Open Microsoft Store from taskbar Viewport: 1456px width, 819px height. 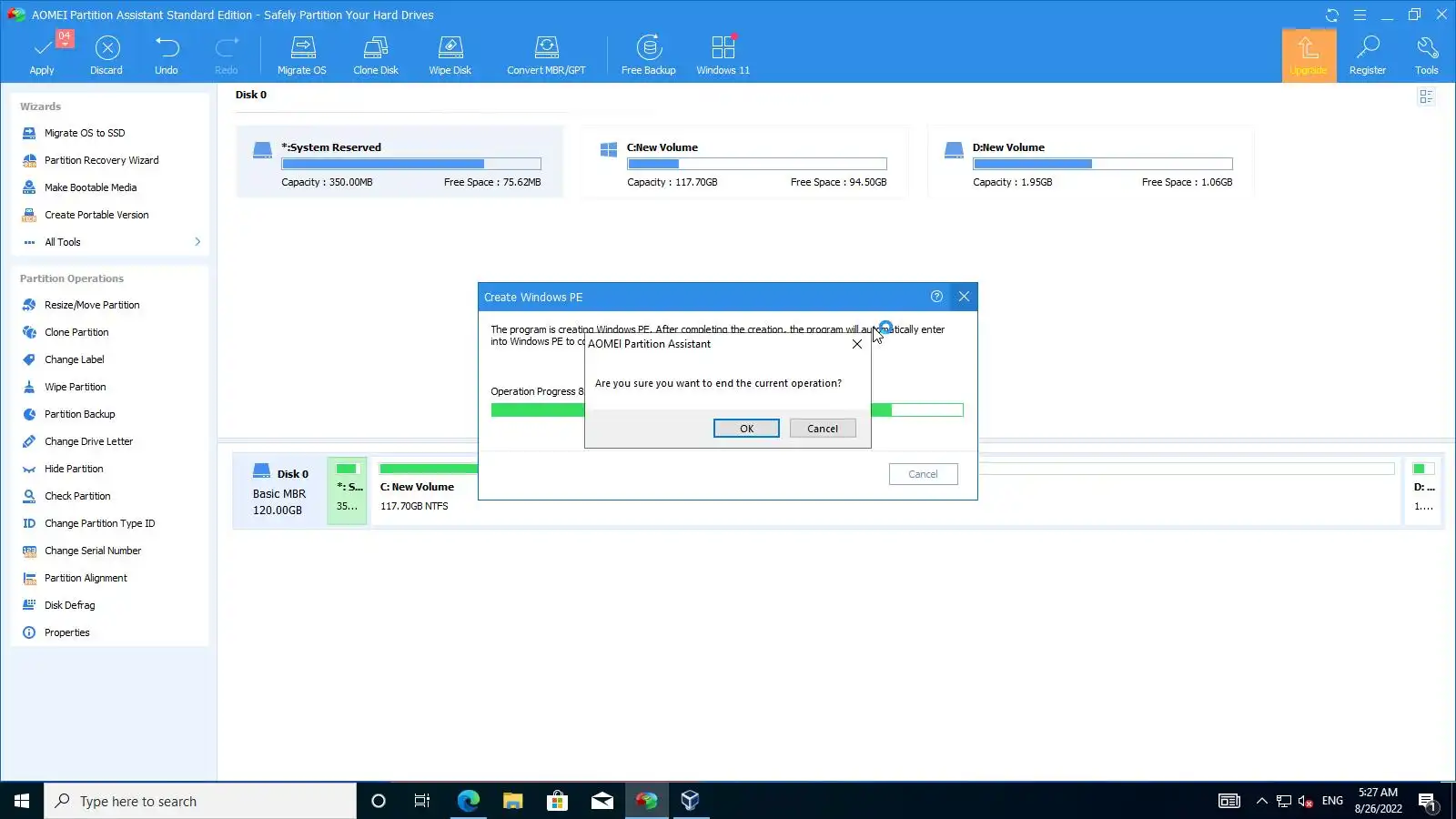point(557,801)
